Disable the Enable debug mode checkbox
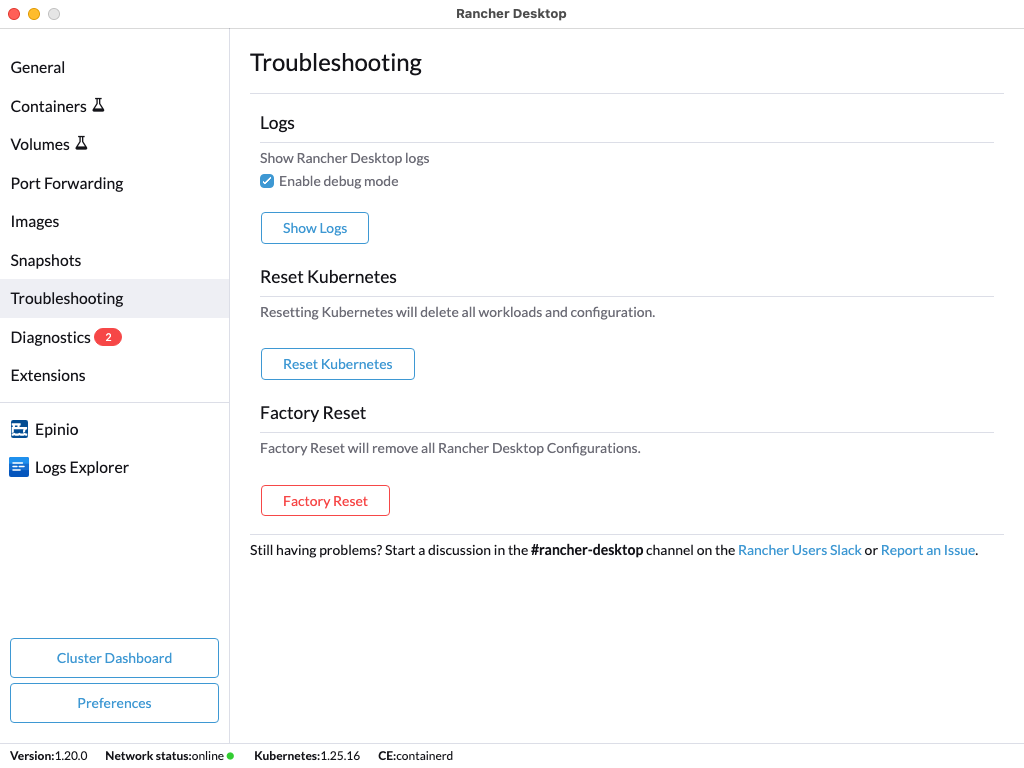 (267, 181)
